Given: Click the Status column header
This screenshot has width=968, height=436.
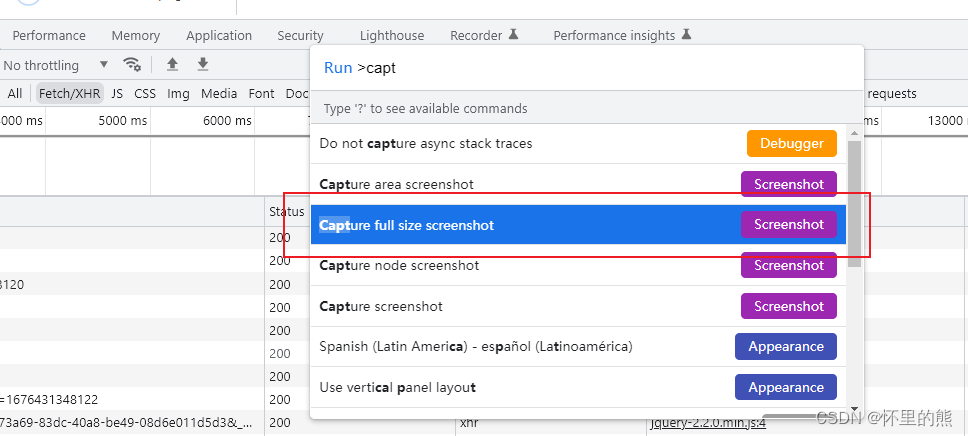Looking at the screenshot, I should click(286, 212).
